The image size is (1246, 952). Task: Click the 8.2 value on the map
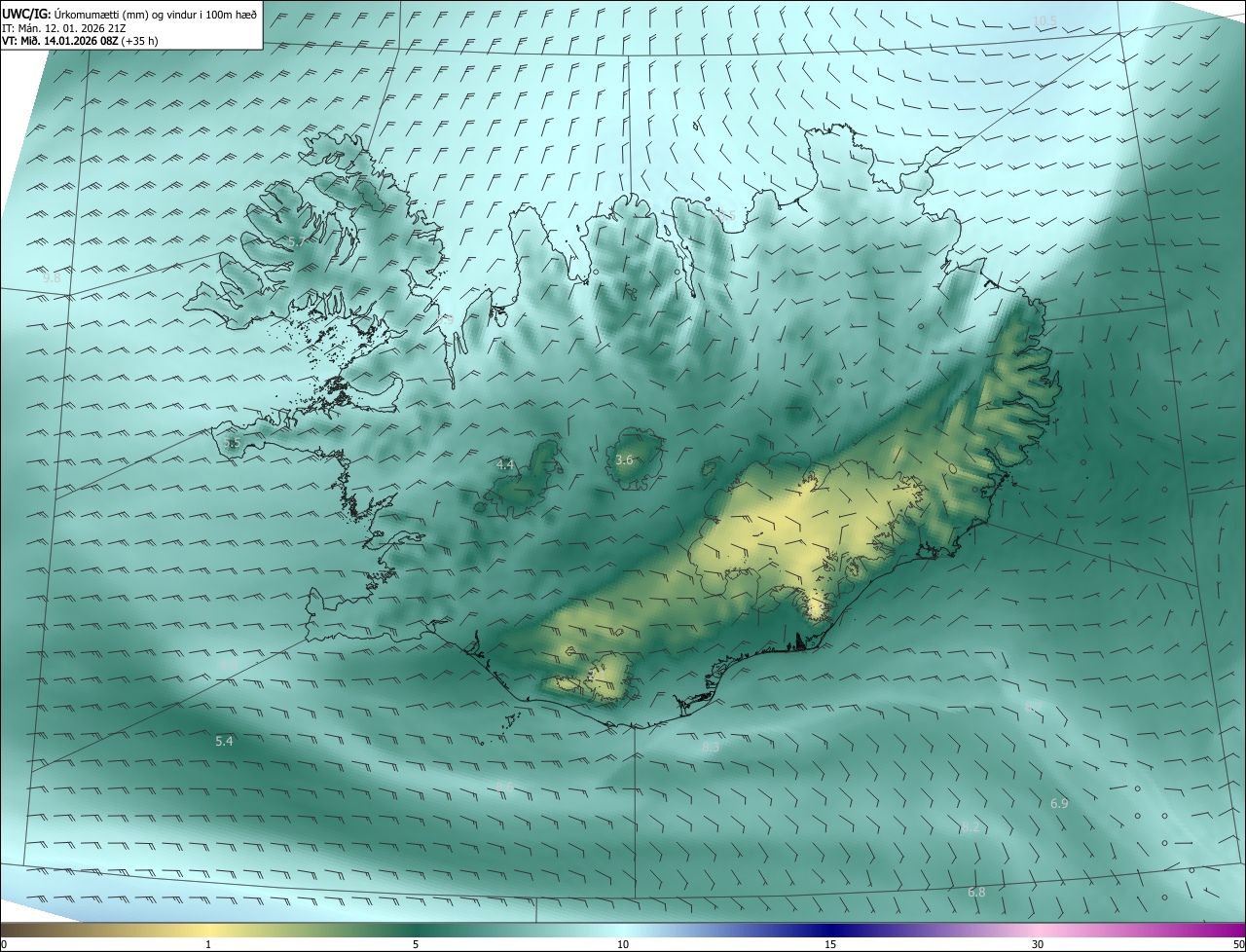(971, 827)
